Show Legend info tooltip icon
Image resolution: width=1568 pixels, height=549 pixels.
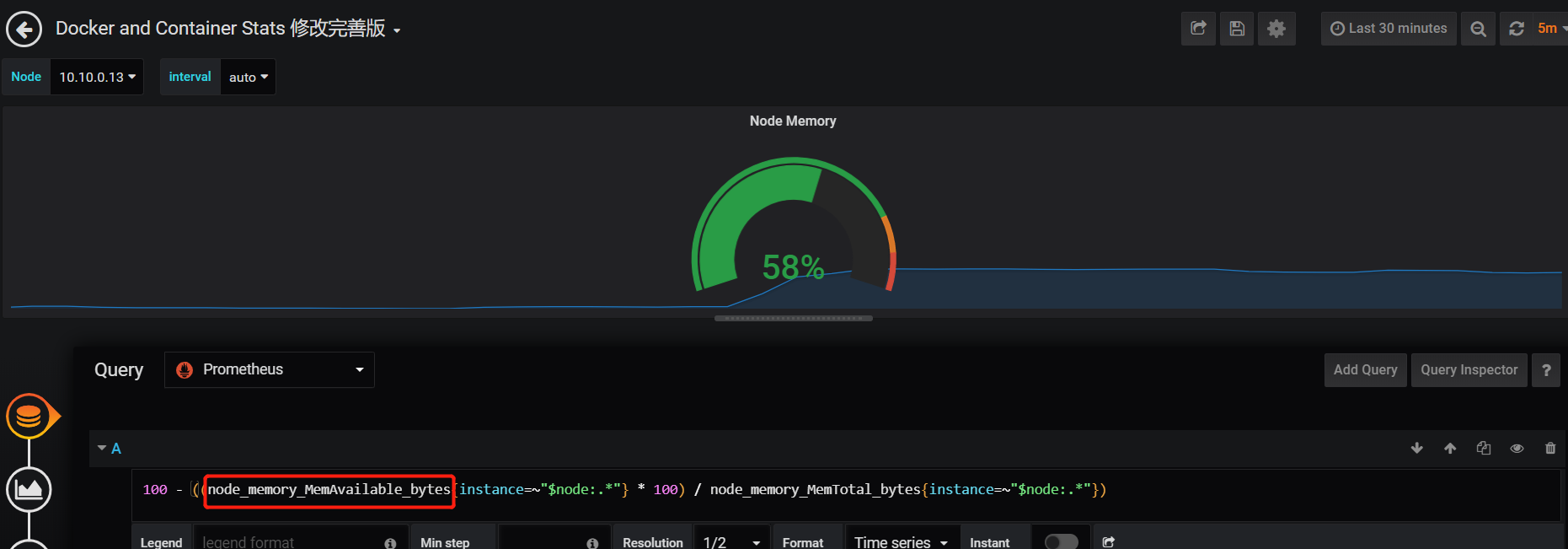(x=390, y=543)
